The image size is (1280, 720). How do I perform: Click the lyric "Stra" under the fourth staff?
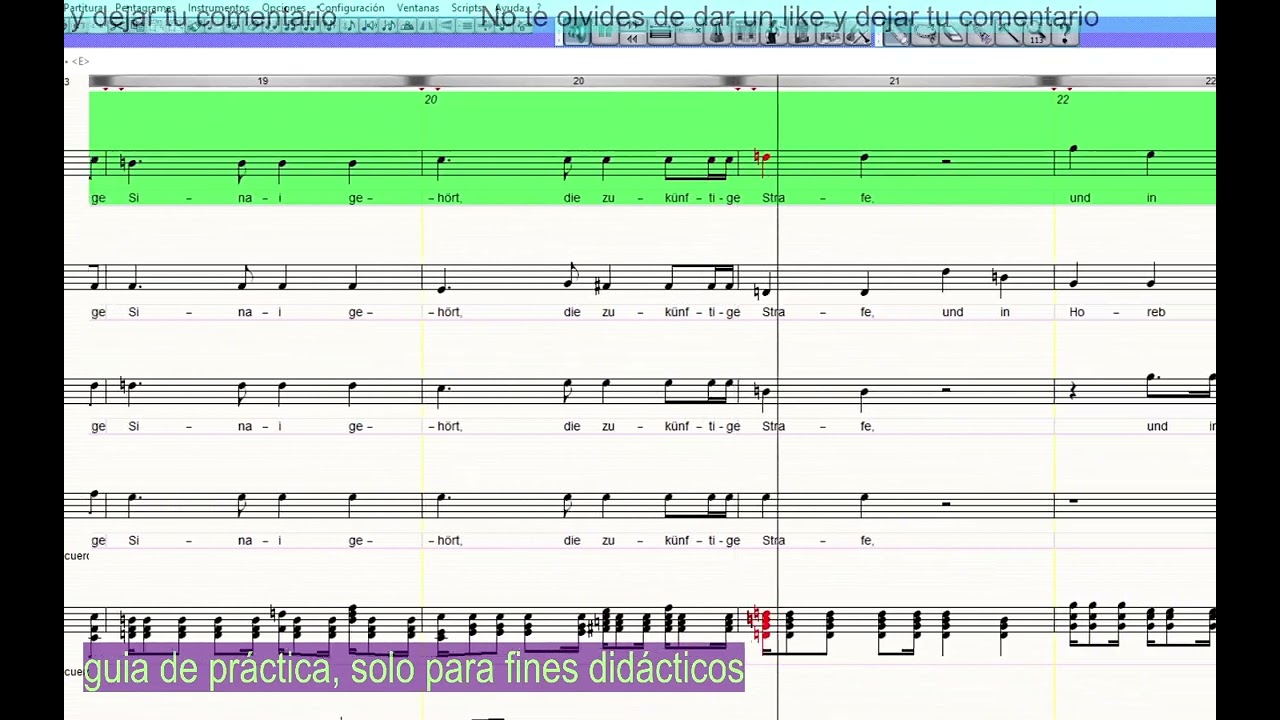tap(774, 541)
